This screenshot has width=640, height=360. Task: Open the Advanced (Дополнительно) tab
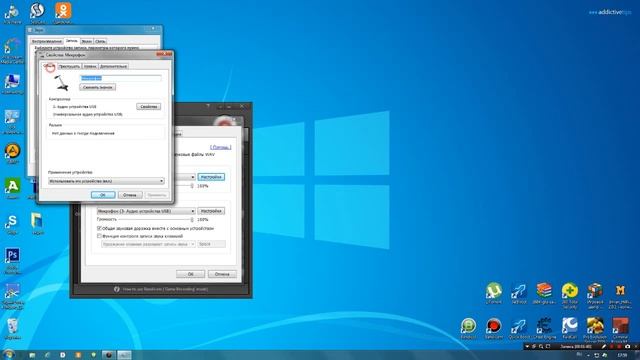point(113,66)
